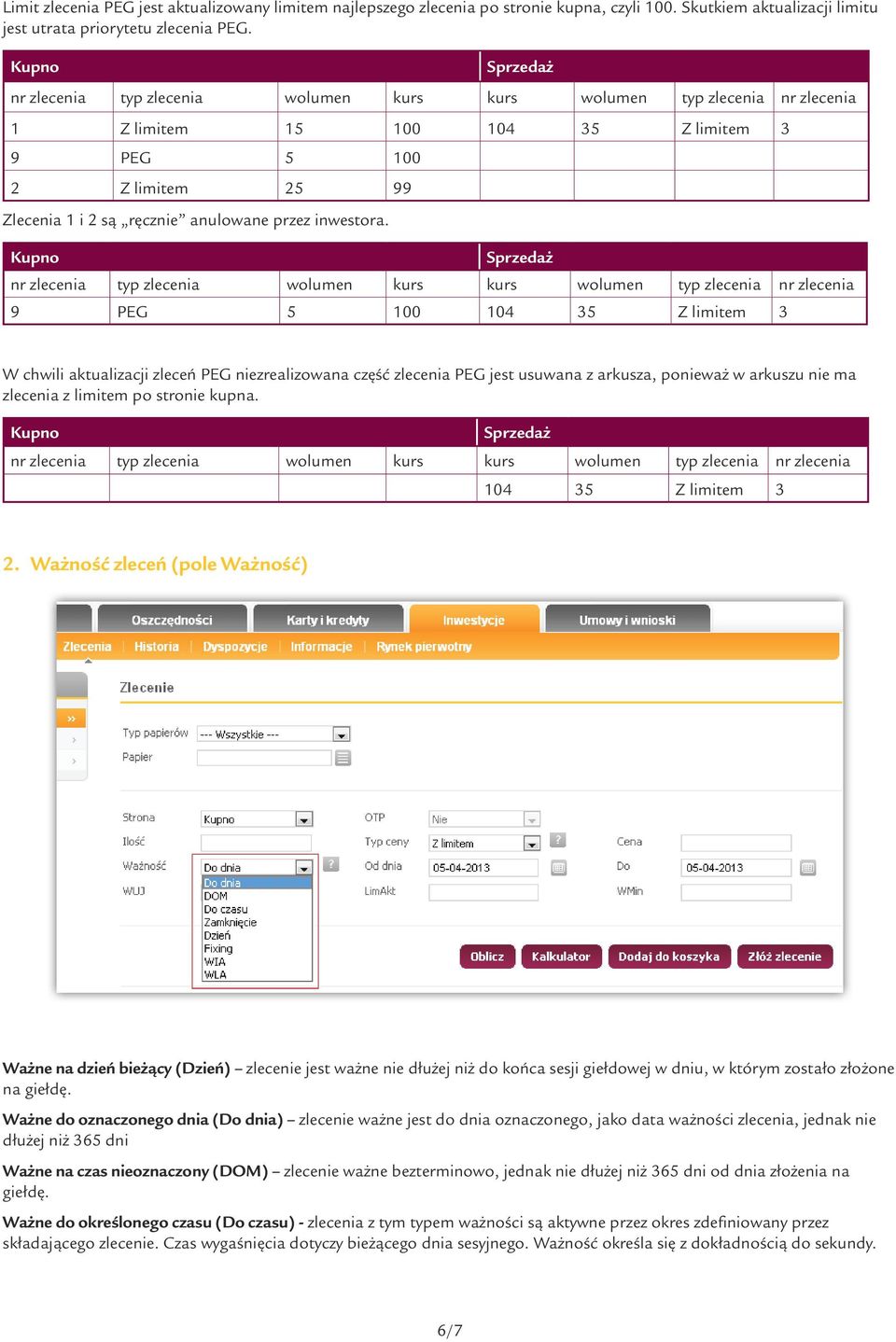The height and width of the screenshot is (1342, 896).
Task: Open the Typ papierów dropdown
Action: pyautogui.click(x=273, y=734)
